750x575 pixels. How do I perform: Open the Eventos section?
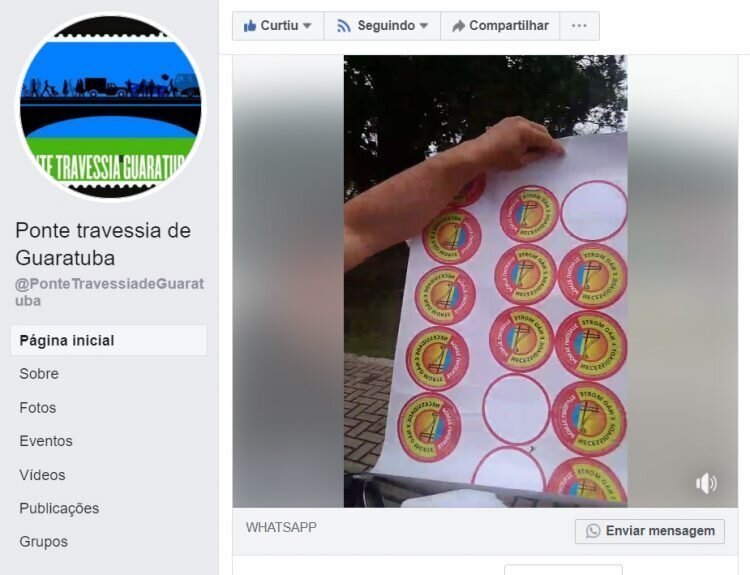click(x=46, y=441)
